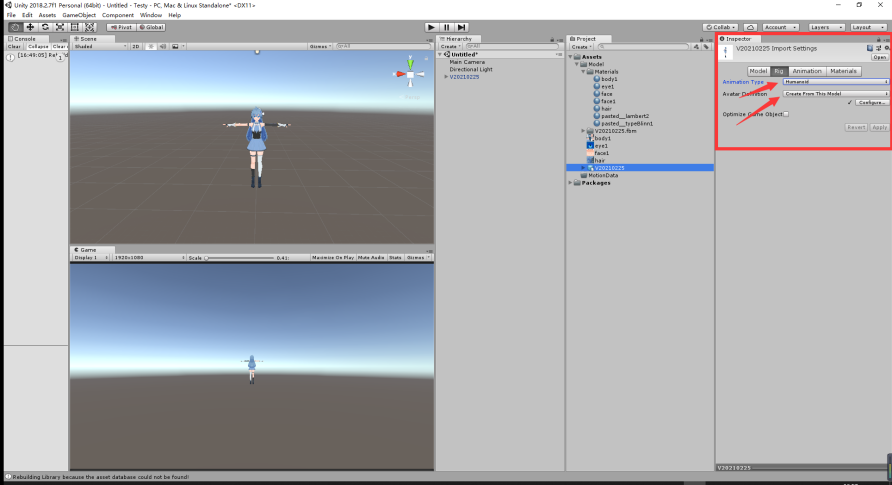Click the Revert button
892x485 pixels.
(x=856, y=127)
